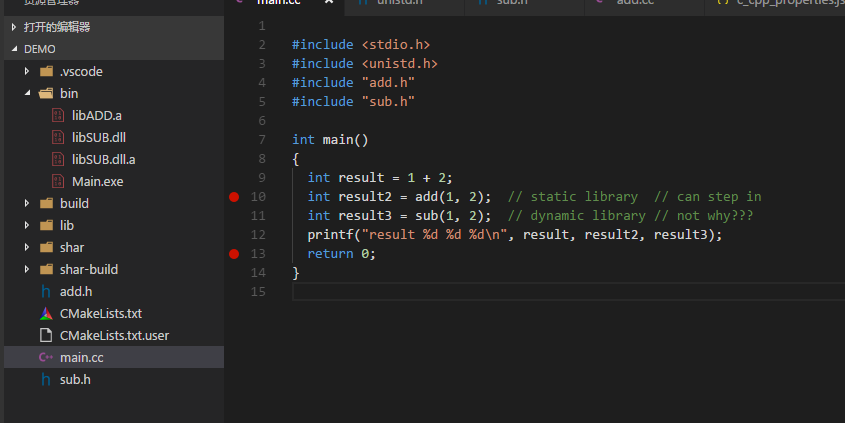Click the C++ icon of main.cc
Viewport: 845px width, 423px height.
coord(46,357)
